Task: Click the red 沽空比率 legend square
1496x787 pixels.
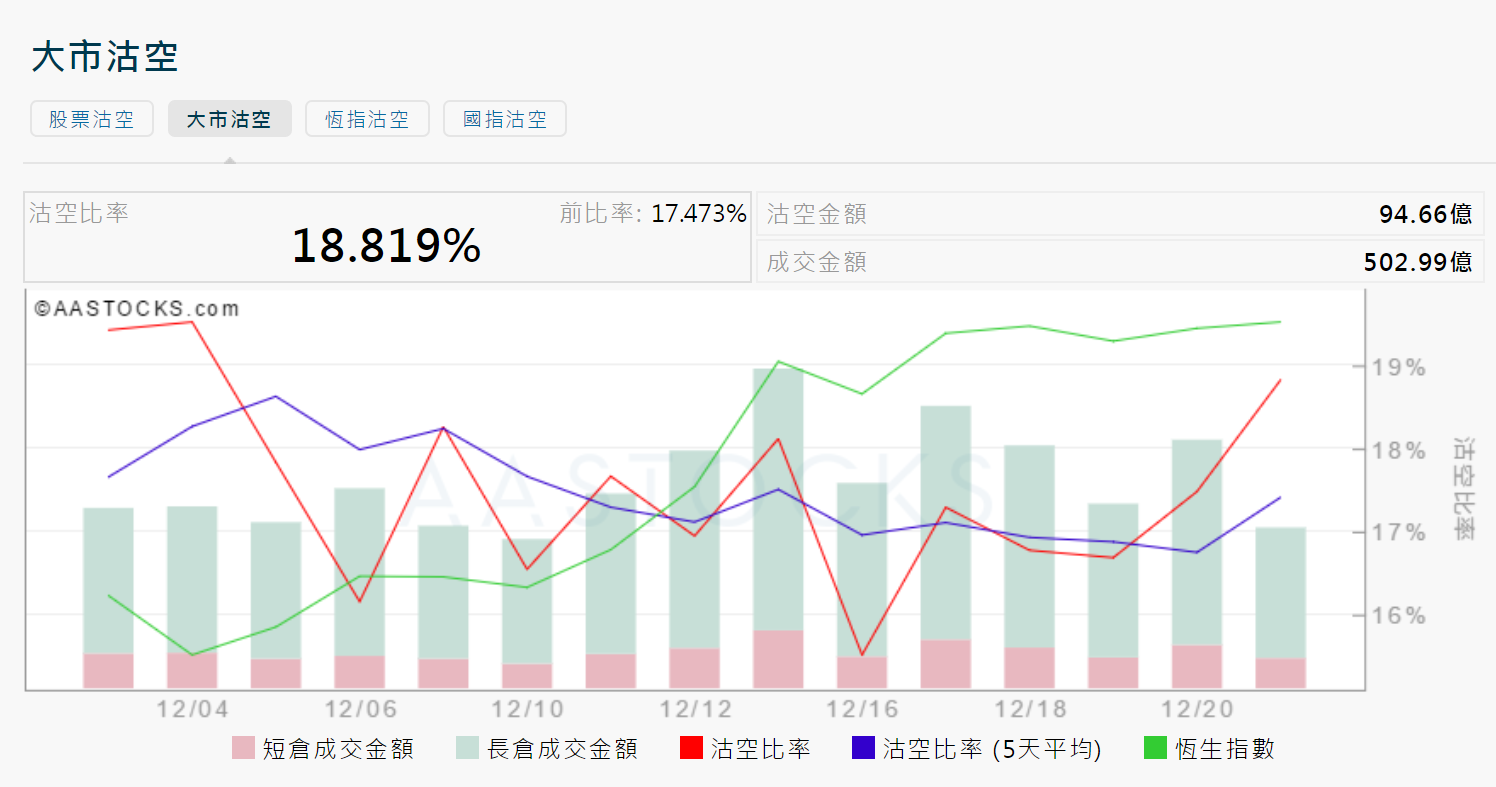Action: (691, 748)
